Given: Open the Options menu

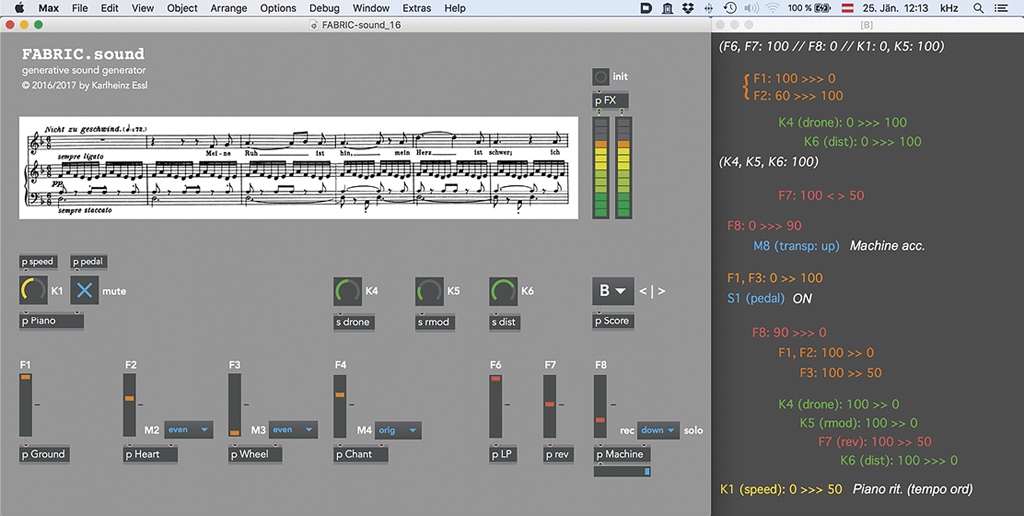Looking at the screenshot, I should [x=278, y=8].
